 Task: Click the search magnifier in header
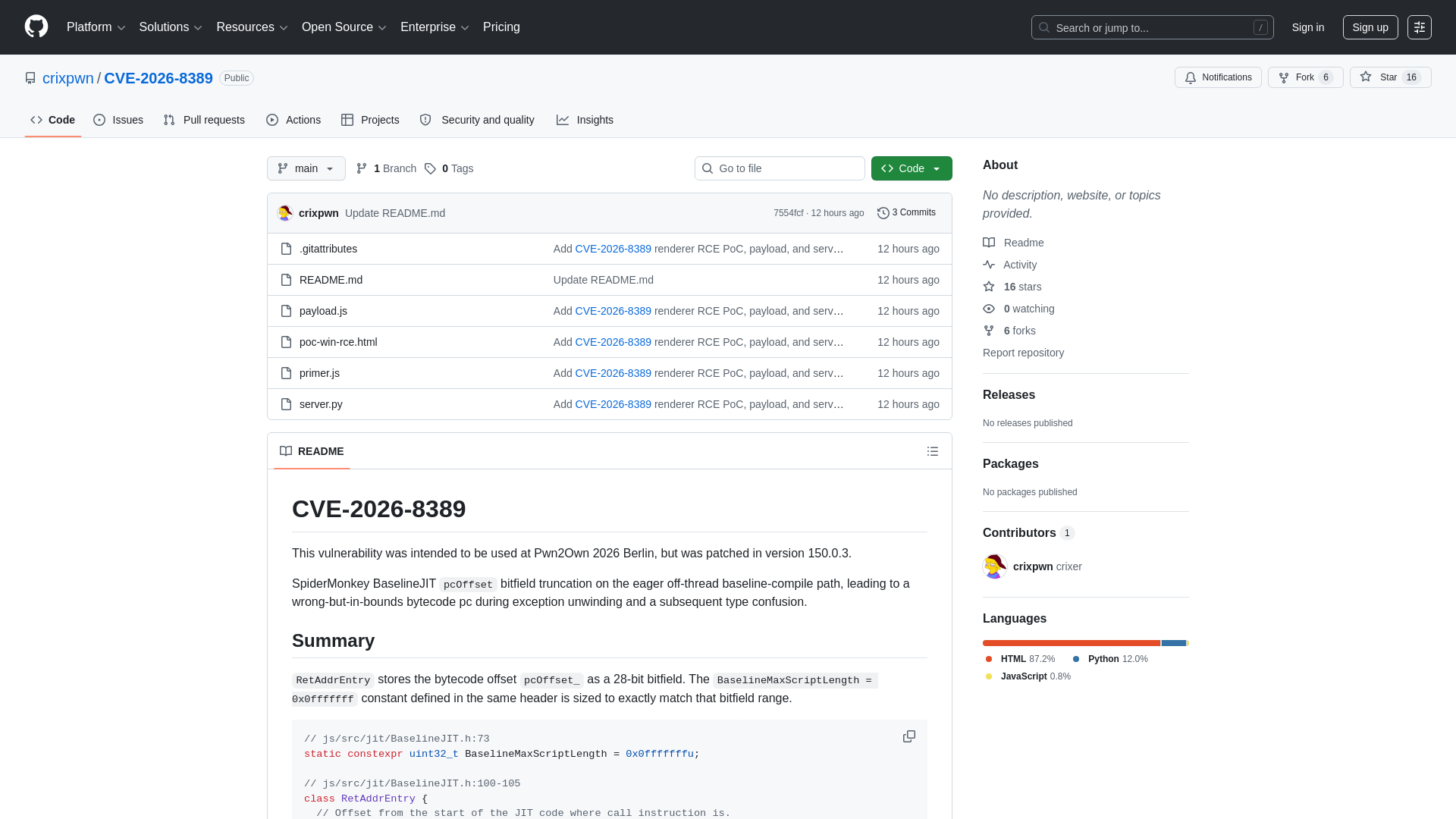coord(1044,27)
